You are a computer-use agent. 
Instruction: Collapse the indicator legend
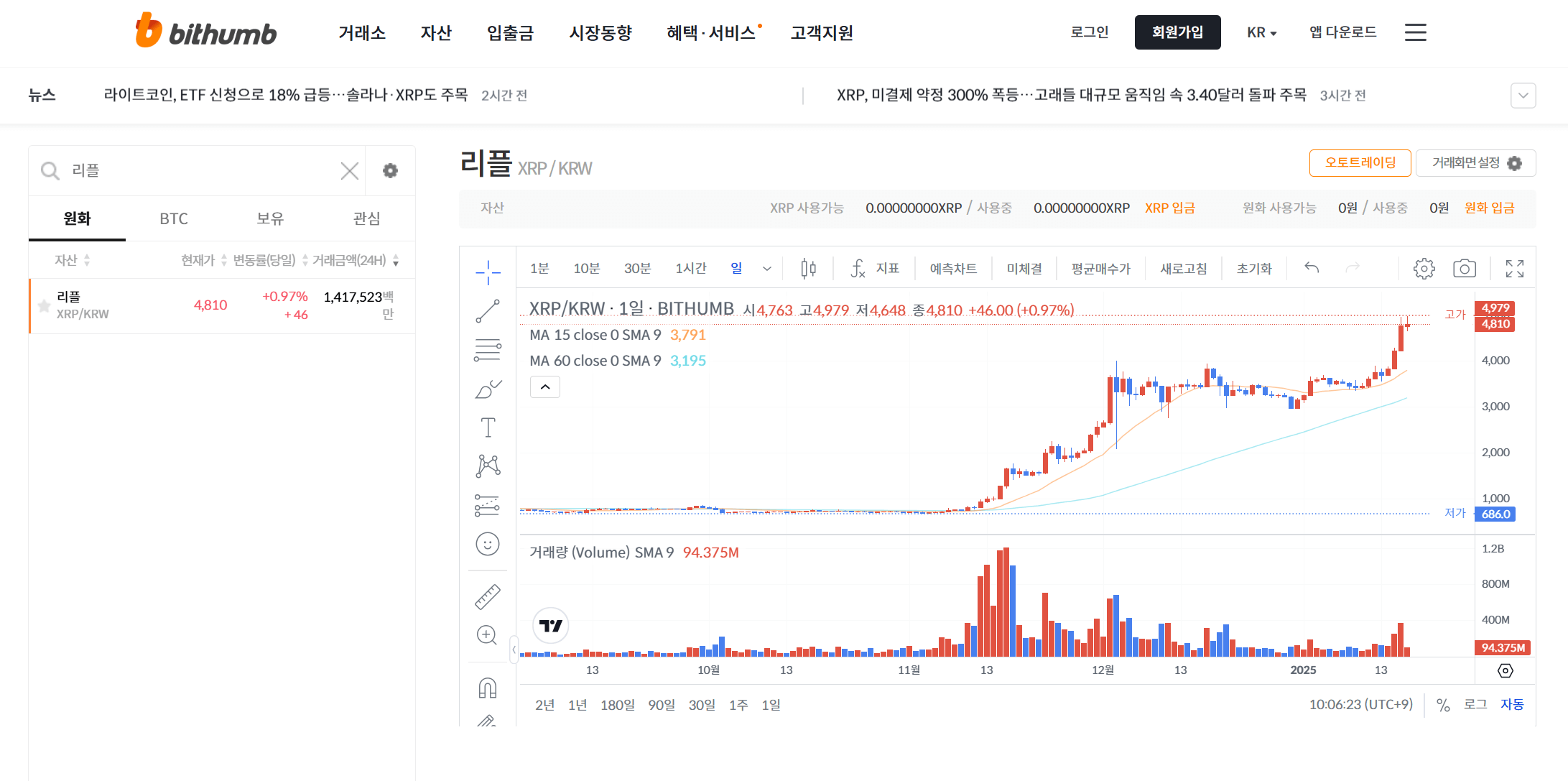click(545, 387)
